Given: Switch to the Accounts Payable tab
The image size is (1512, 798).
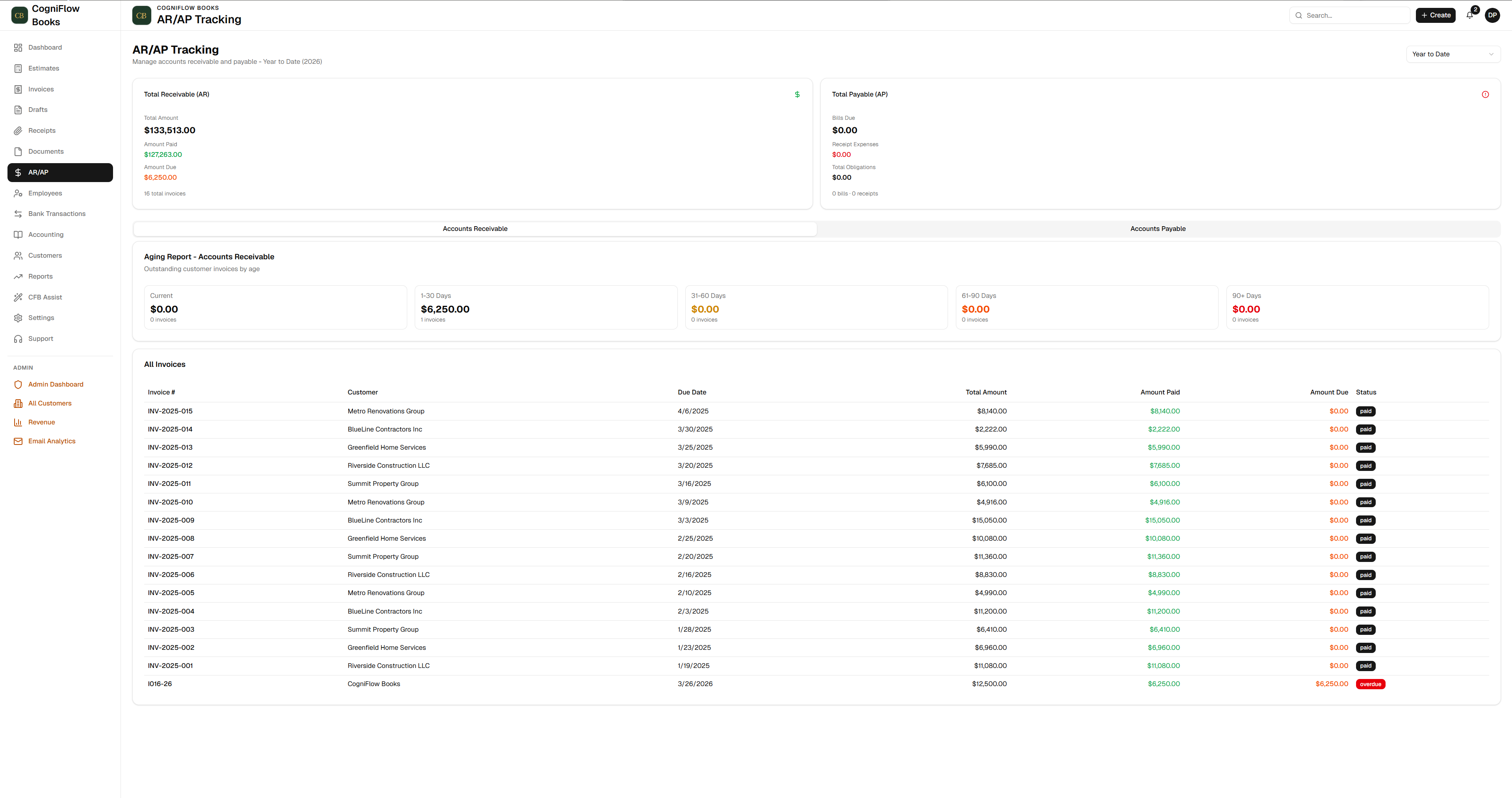Looking at the screenshot, I should [1158, 229].
